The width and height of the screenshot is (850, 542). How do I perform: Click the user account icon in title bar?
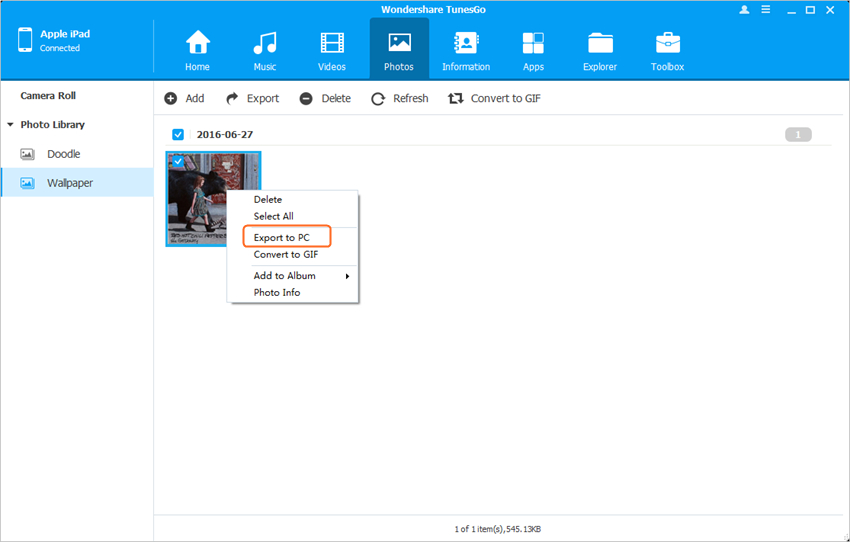coord(744,9)
